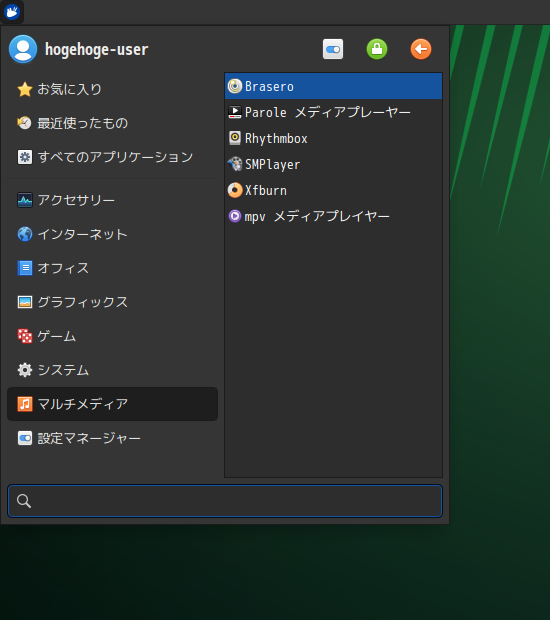Open Rhythmbox music player
The height and width of the screenshot is (620, 550).
tap(333, 138)
